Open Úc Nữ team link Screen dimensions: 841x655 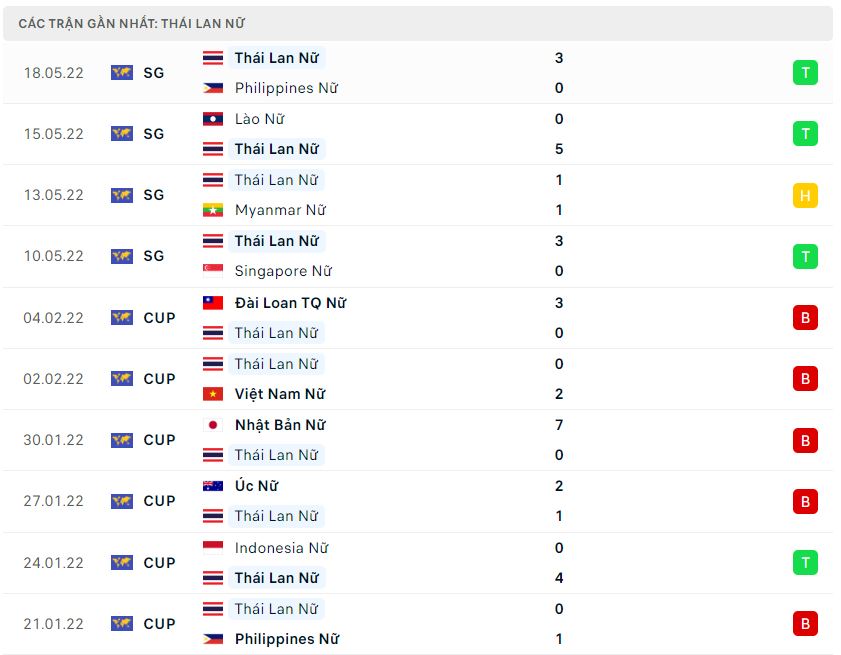coord(256,486)
